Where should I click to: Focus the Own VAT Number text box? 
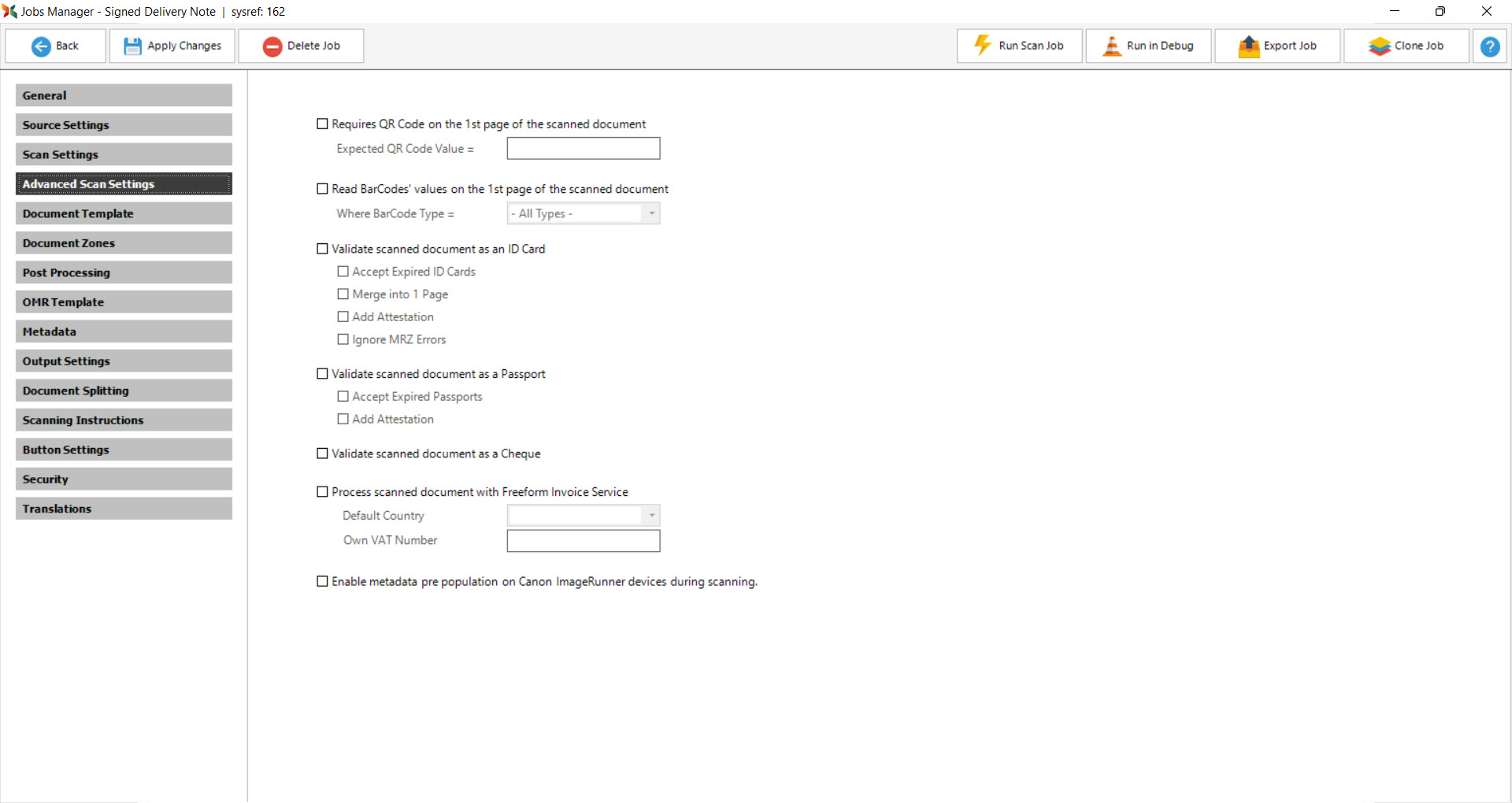point(583,541)
